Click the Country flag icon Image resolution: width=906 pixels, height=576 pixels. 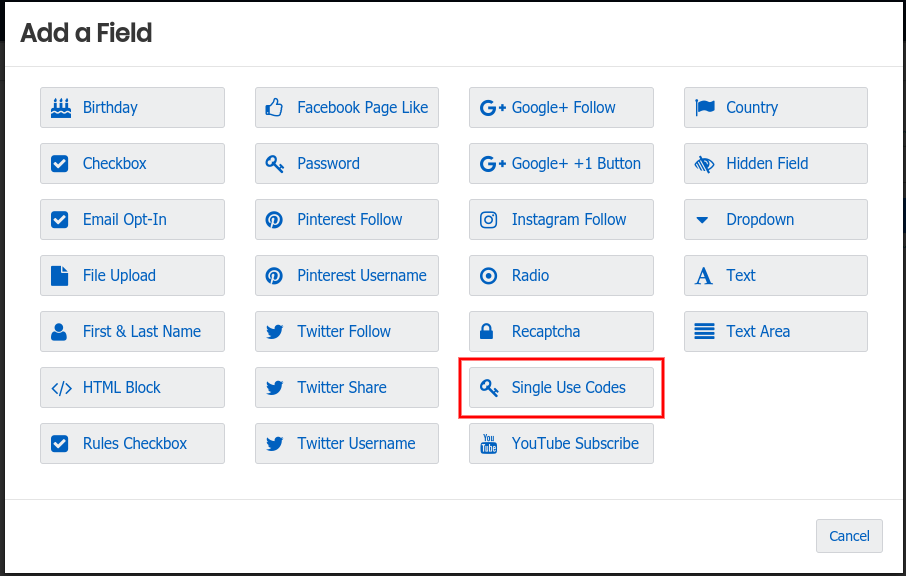[x=704, y=107]
